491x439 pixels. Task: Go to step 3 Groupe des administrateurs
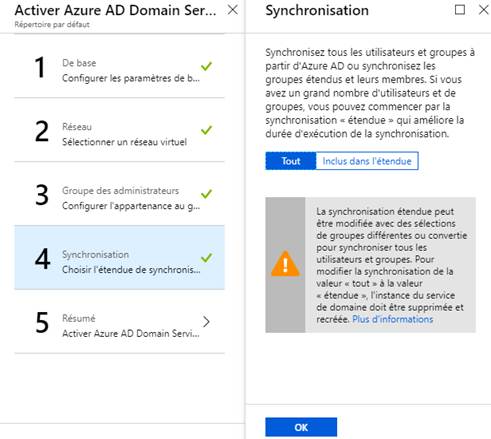tap(119, 194)
